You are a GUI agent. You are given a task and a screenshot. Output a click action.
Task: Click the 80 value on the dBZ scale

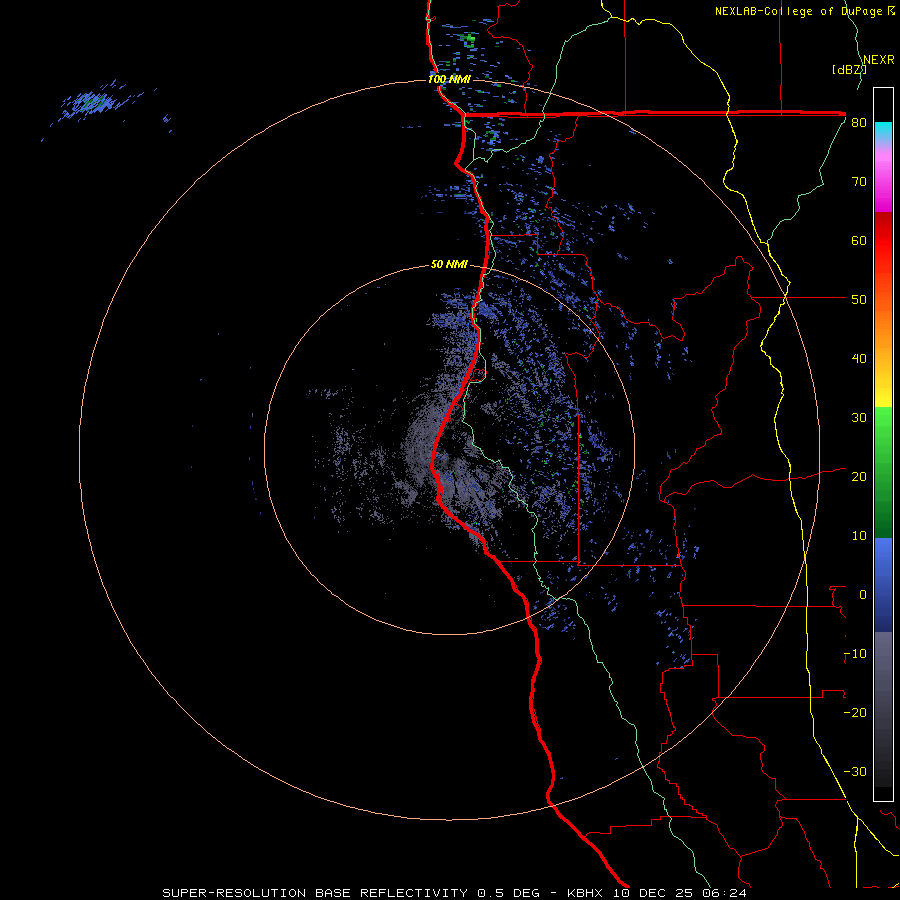coord(859,123)
